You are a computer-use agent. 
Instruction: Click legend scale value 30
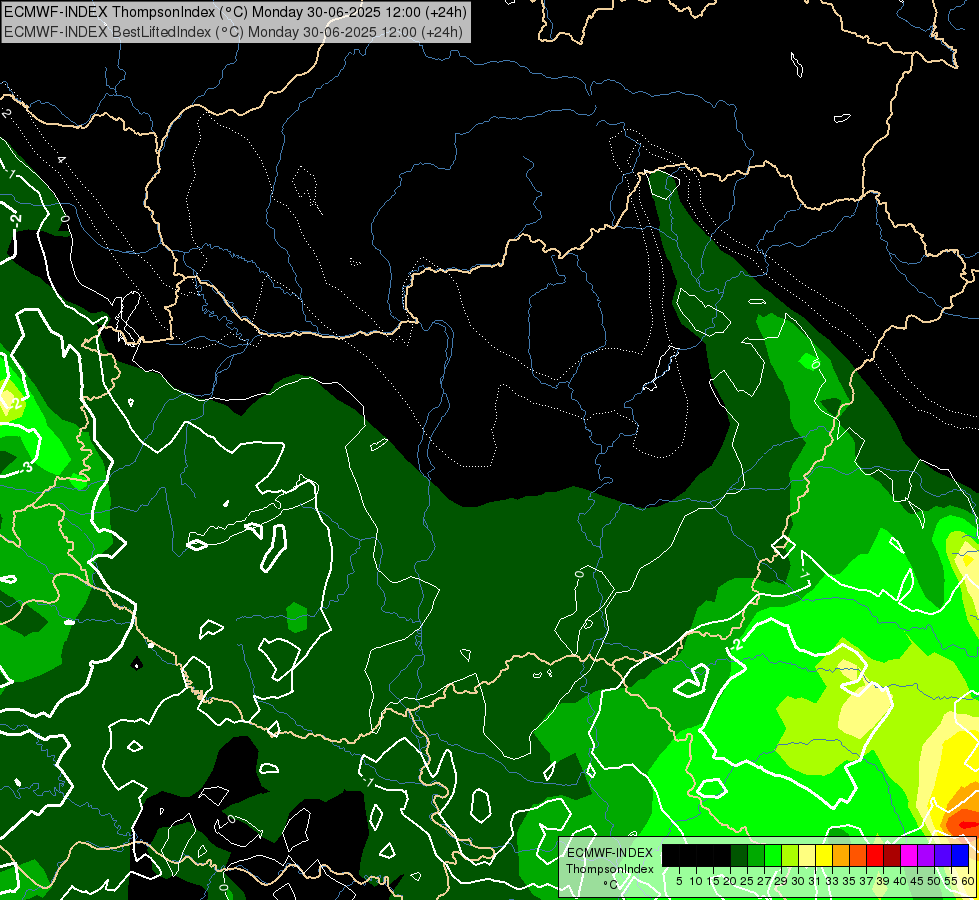click(x=798, y=881)
